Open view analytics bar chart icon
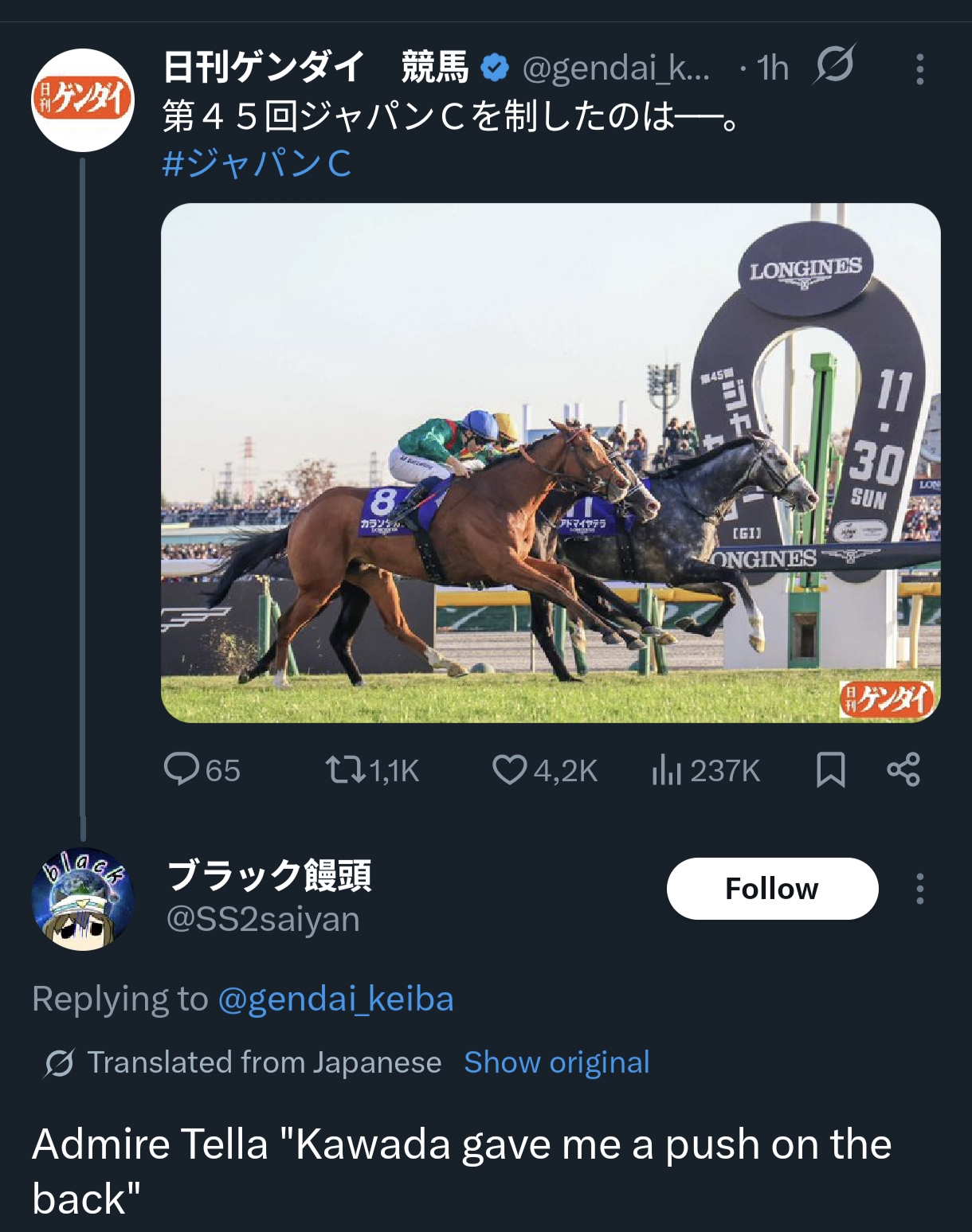Image resolution: width=972 pixels, height=1232 pixels. point(666,769)
